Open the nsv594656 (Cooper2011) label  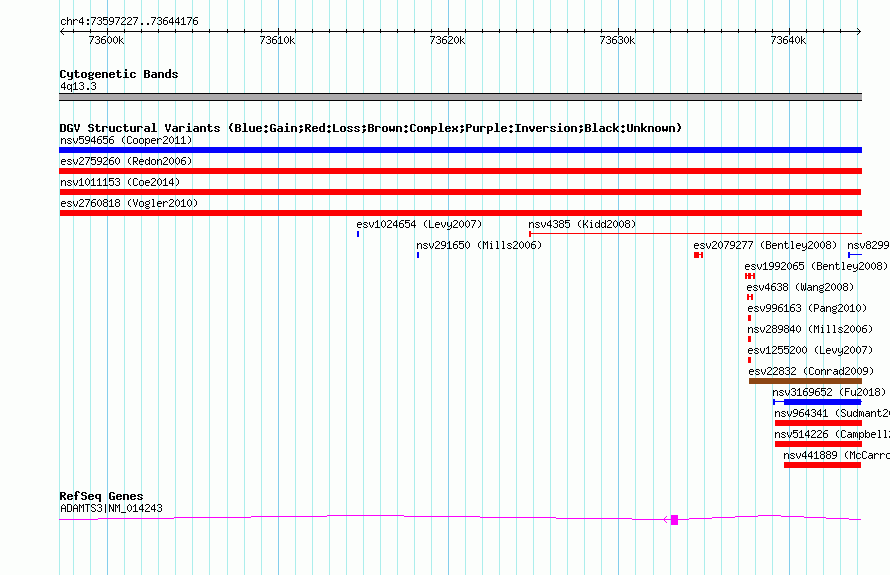[x=126, y=140]
